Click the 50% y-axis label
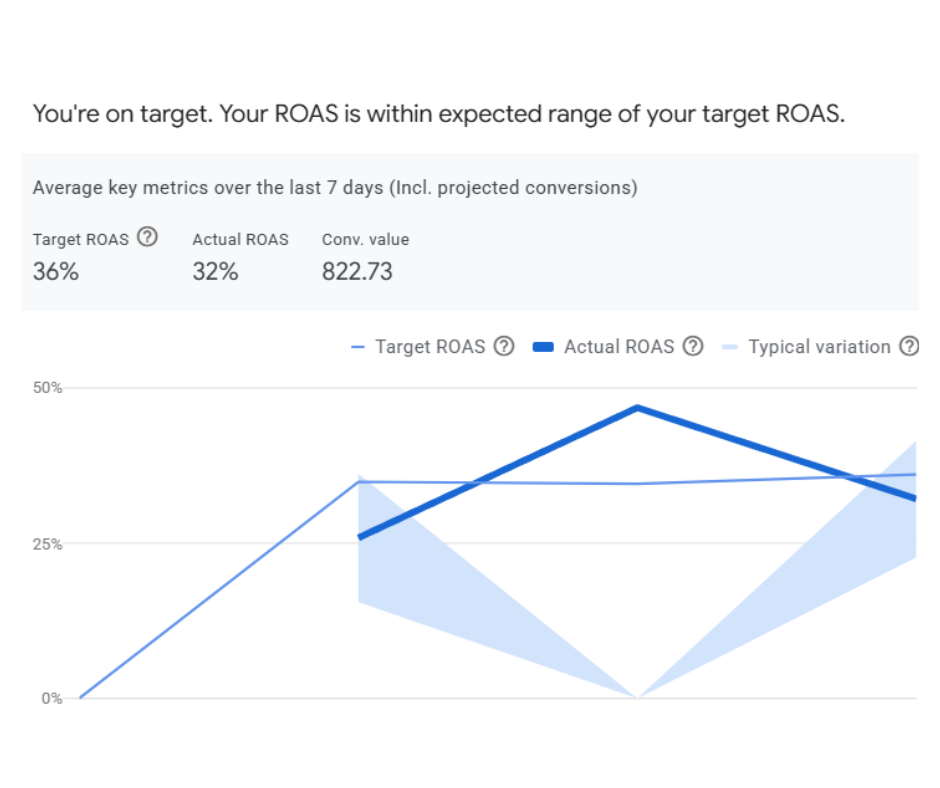This screenshot has height=788, width=940. pos(50,388)
